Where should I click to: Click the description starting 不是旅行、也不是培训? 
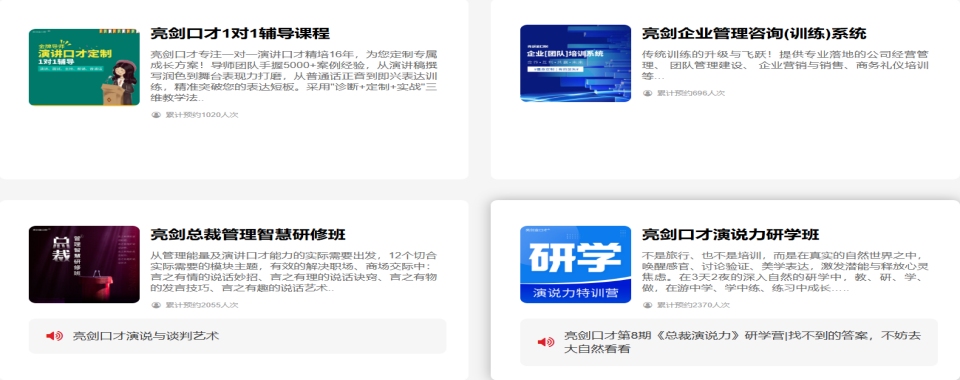(x=786, y=271)
